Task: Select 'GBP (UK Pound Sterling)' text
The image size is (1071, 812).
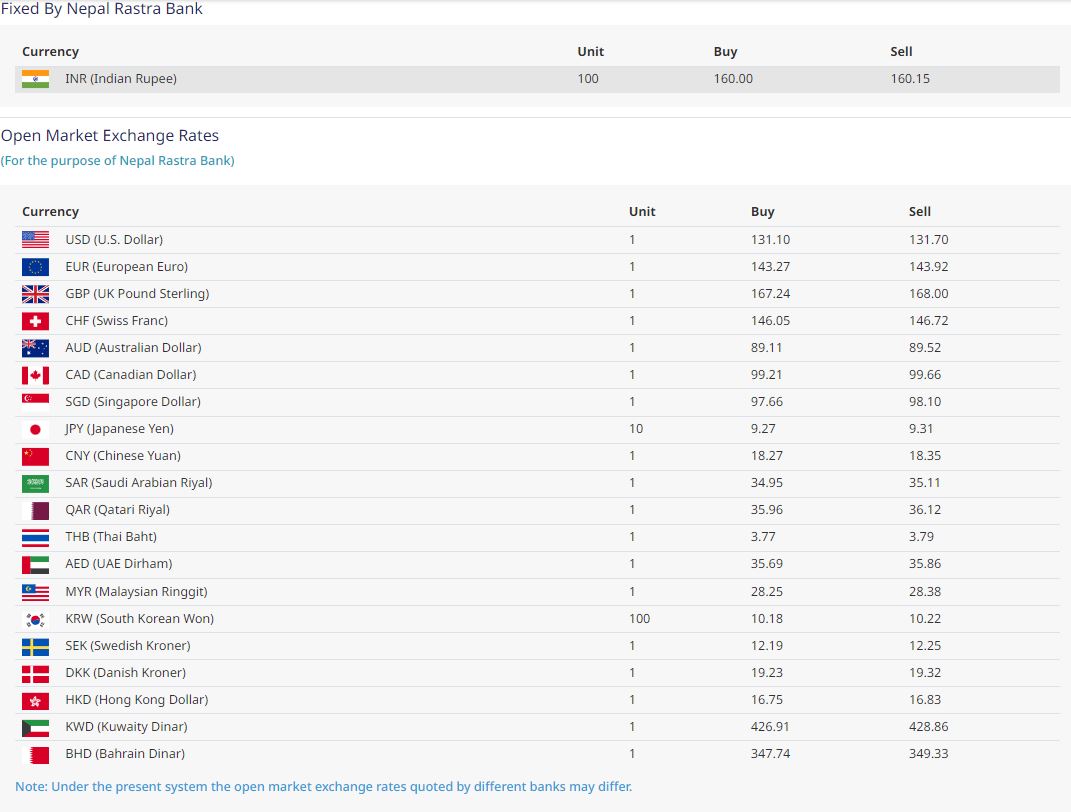Action: coord(137,294)
